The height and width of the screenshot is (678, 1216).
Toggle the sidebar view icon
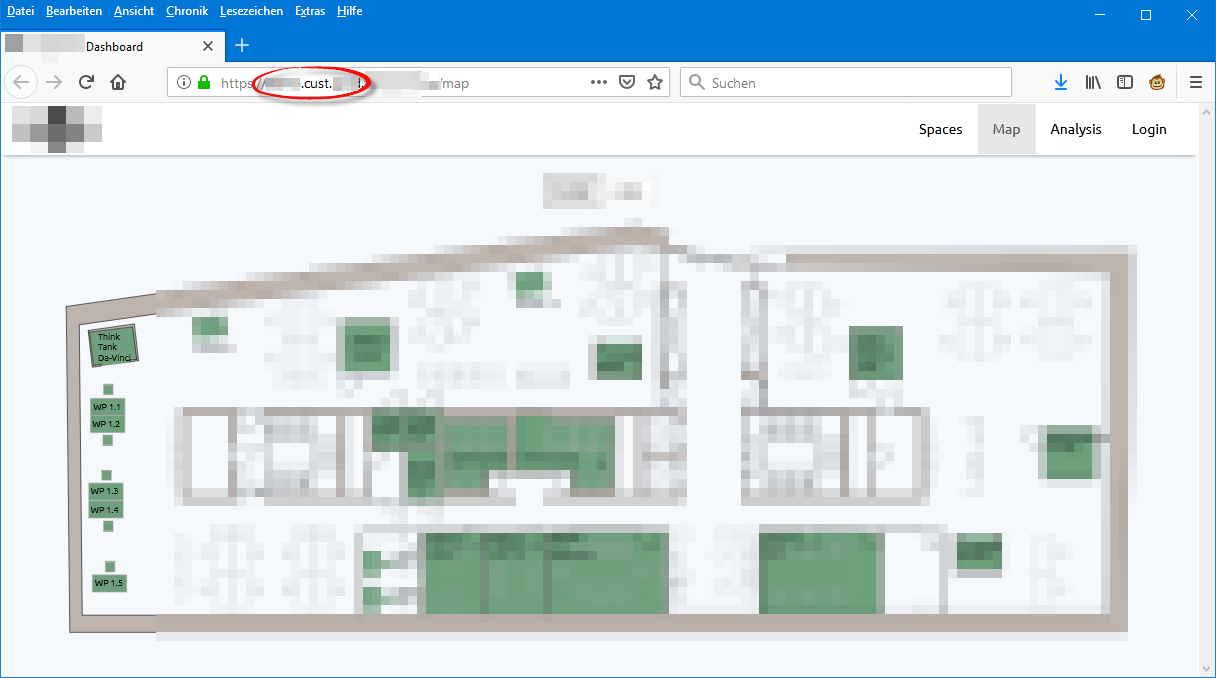(x=1125, y=83)
